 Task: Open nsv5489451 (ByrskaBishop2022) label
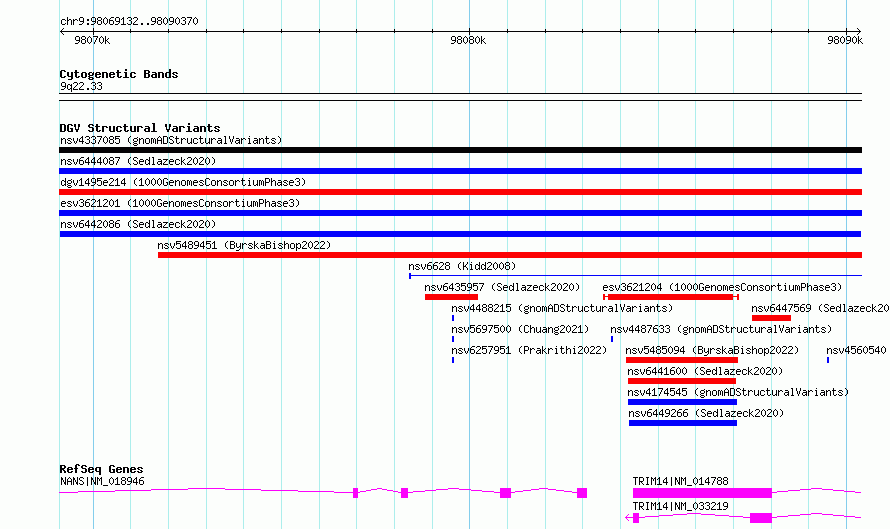coord(244,245)
